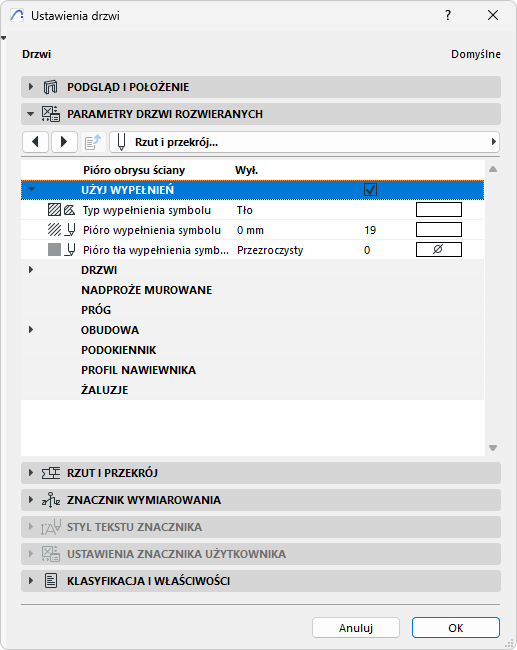Expand the RZUT I PRZEKRÓJ panel
Viewport: 517px width, 650px height.
[x=31, y=473]
